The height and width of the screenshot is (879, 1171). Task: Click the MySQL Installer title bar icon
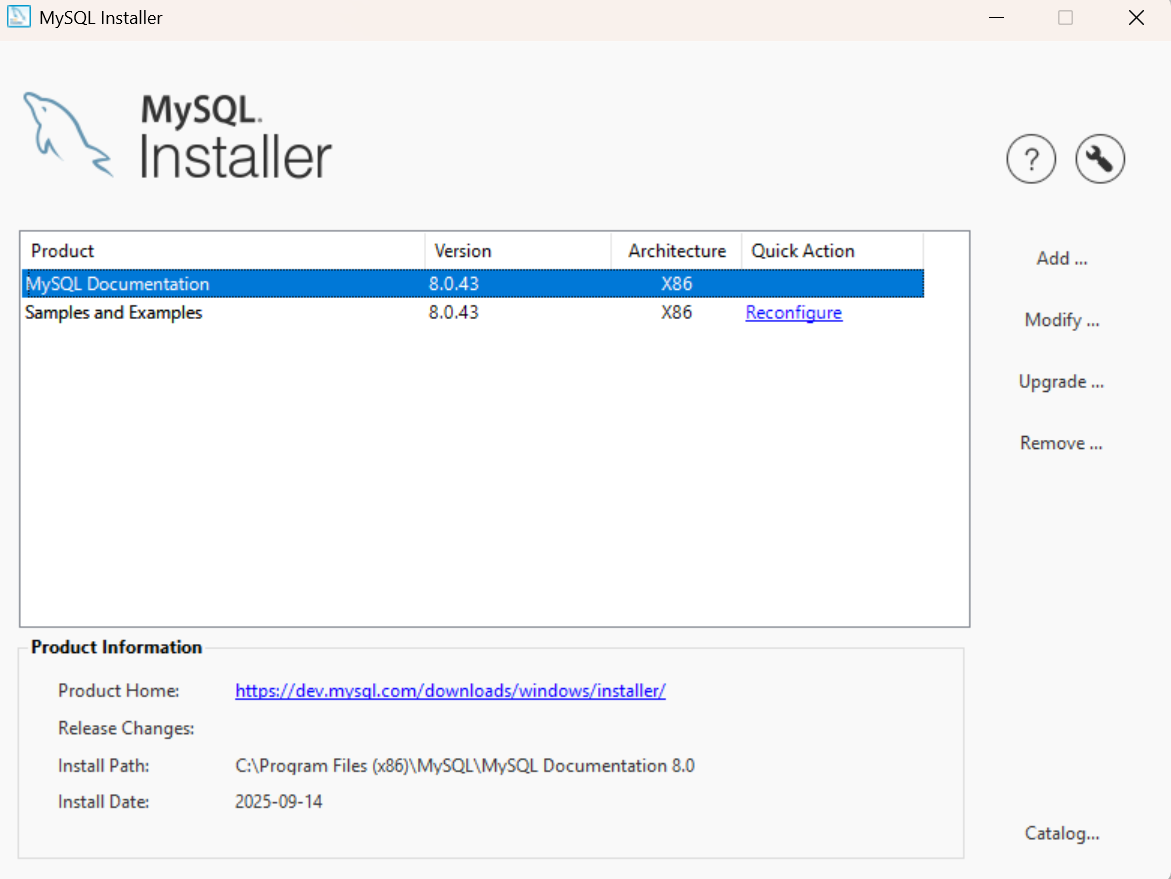(x=19, y=16)
